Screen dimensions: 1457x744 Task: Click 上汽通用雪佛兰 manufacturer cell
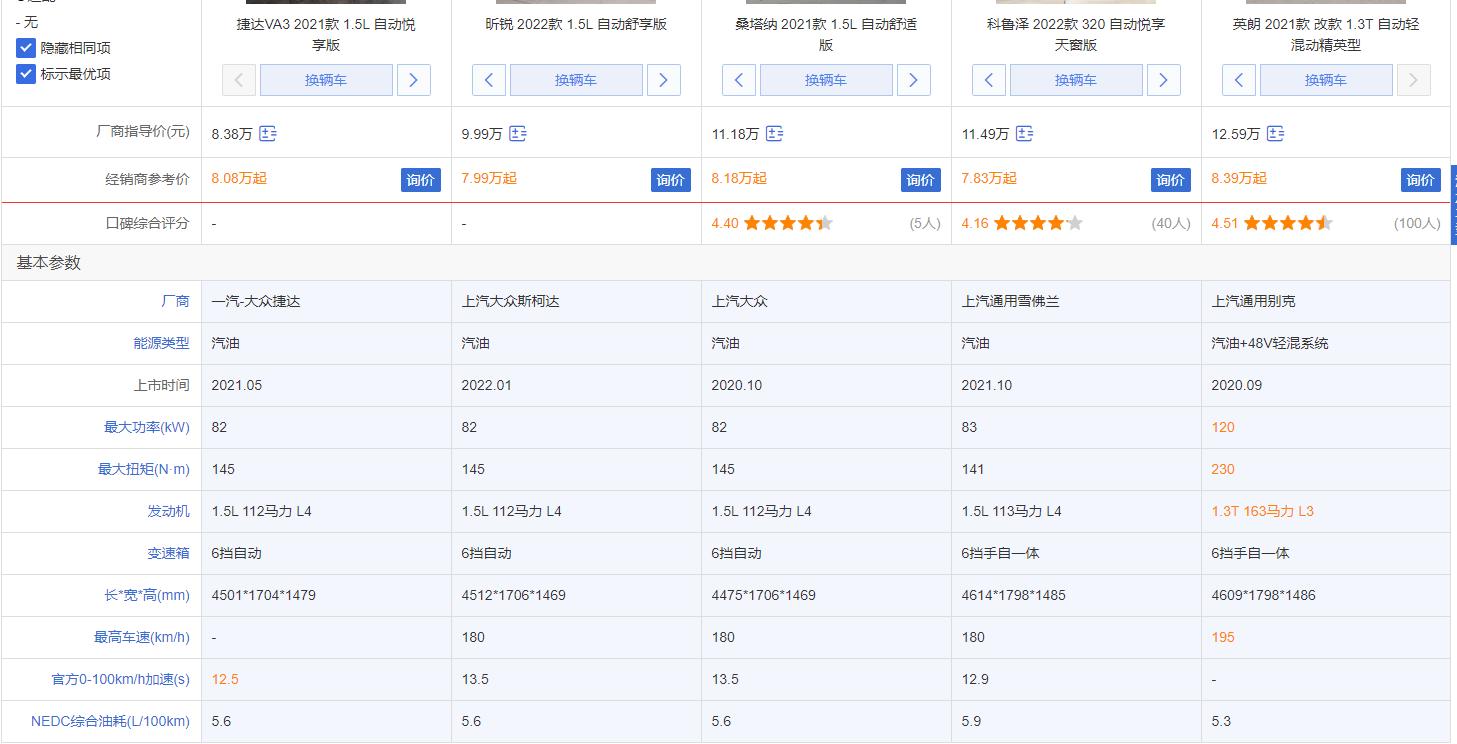1010,301
